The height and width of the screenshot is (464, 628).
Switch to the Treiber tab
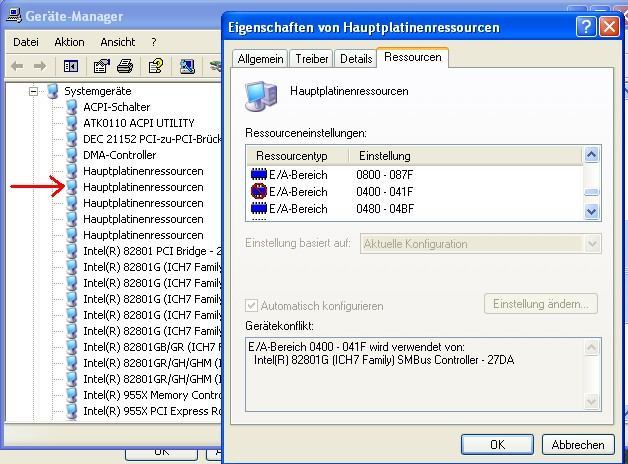[x=312, y=59]
